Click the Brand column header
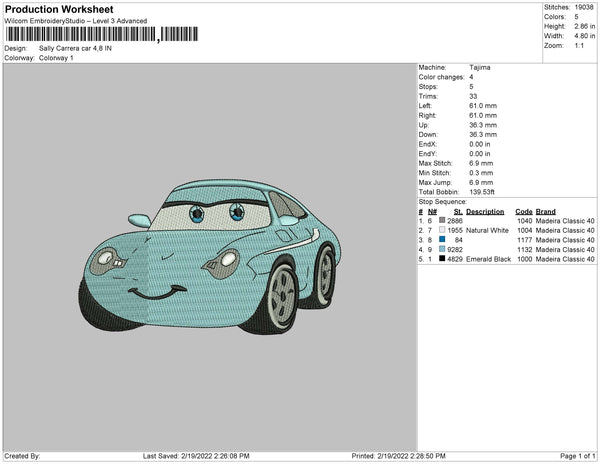The image size is (600, 464). click(x=545, y=212)
